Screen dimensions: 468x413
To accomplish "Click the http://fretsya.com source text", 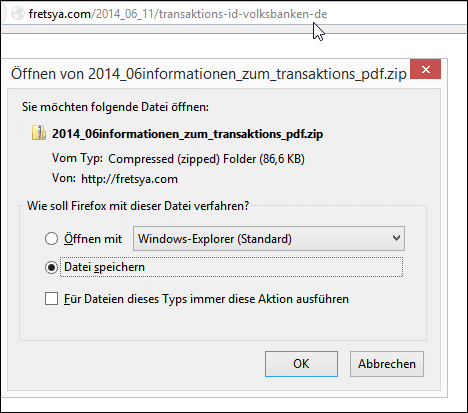I will tap(129, 179).
